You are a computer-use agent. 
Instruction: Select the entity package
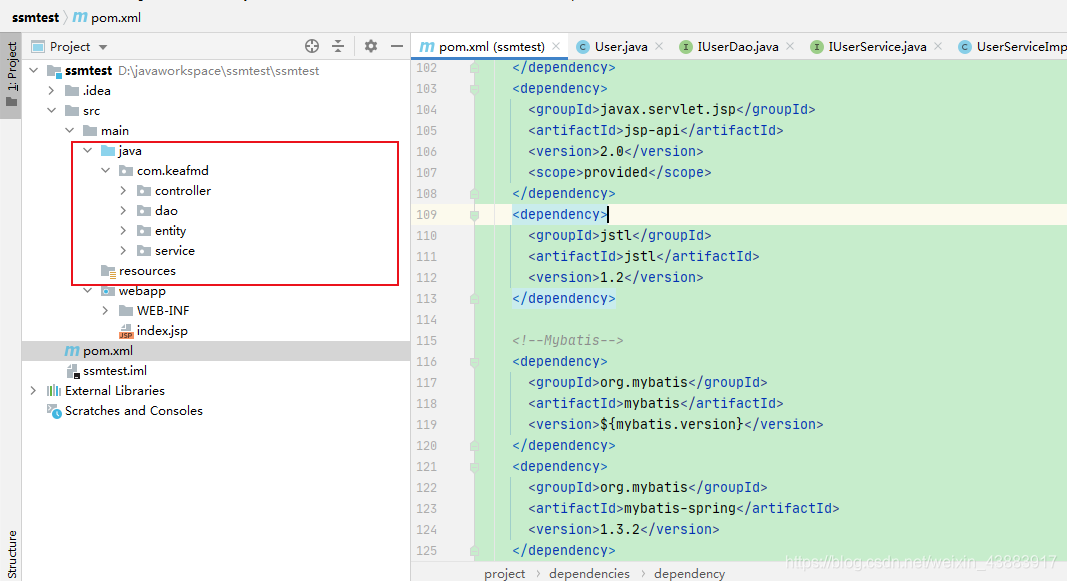[170, 231]
